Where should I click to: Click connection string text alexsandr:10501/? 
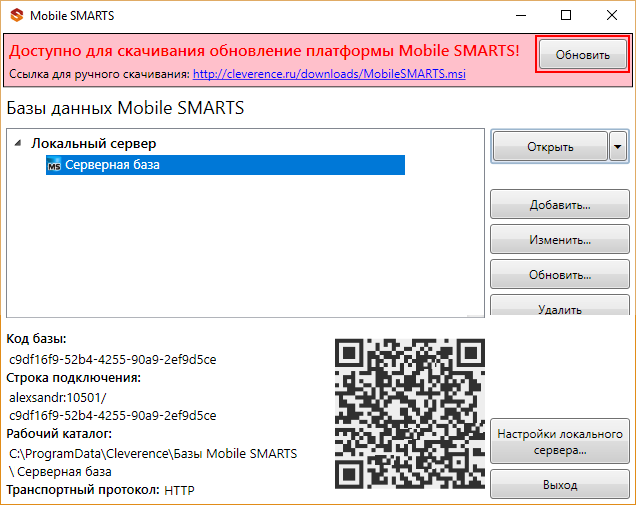[x=58, y=398]
